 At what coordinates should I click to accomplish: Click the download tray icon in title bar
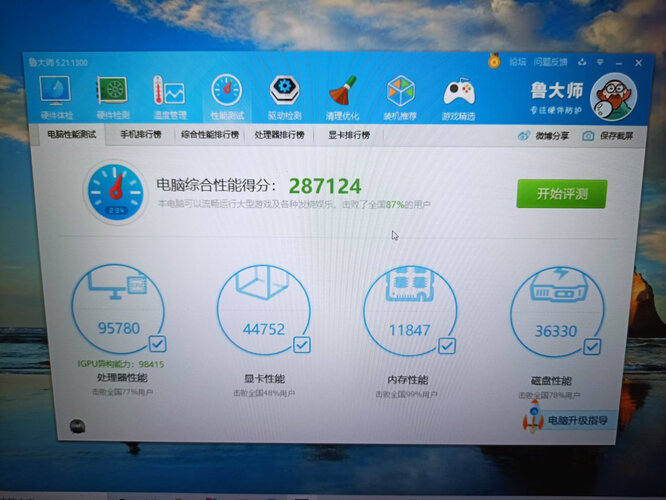click(582, 62)
